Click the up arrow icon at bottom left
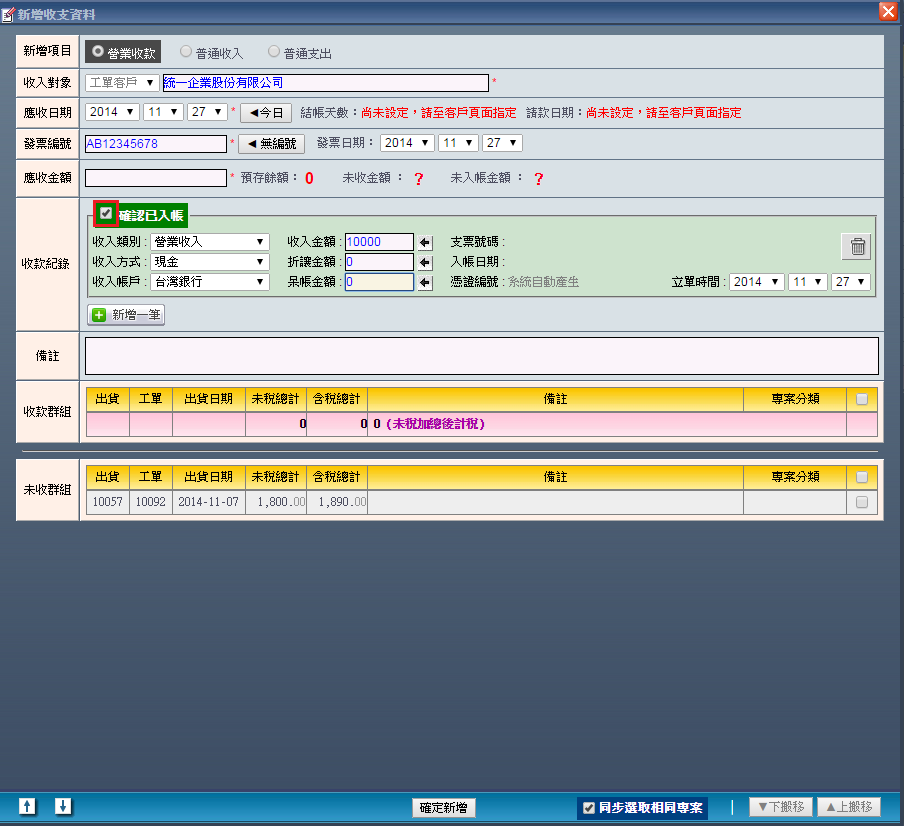Image resolution: width=904 pixels, height=826 pixels. click(x=28, y=806)
